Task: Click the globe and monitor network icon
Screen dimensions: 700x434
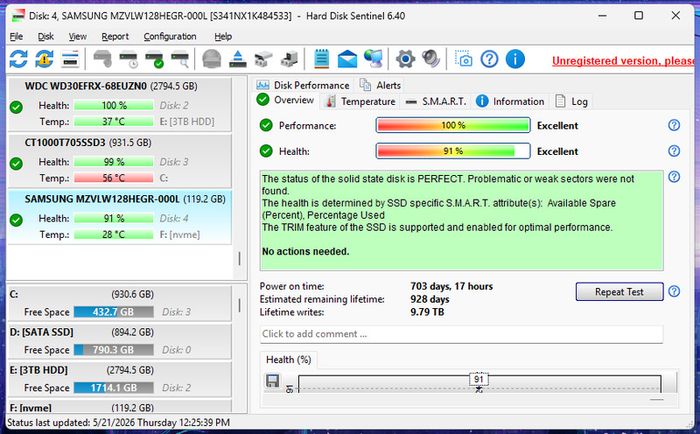Action: pos(373,59)
